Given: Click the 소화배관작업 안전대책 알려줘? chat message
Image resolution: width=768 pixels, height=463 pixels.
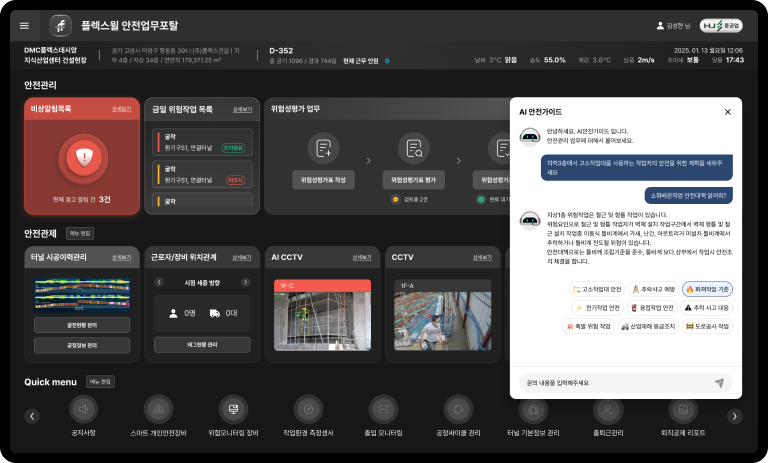Looking at the screenshot, I should click(688, 195).
